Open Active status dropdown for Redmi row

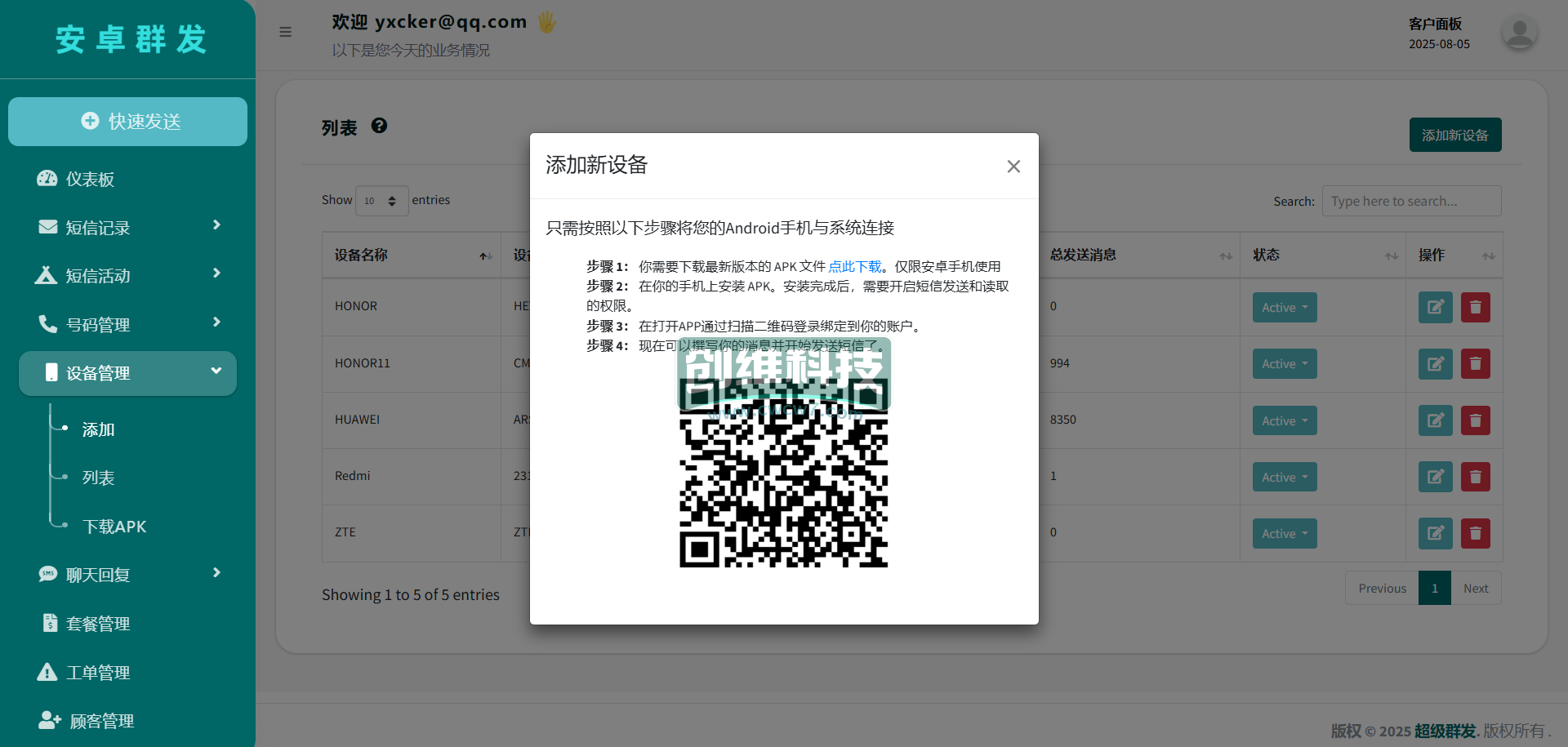point(1285,477)
